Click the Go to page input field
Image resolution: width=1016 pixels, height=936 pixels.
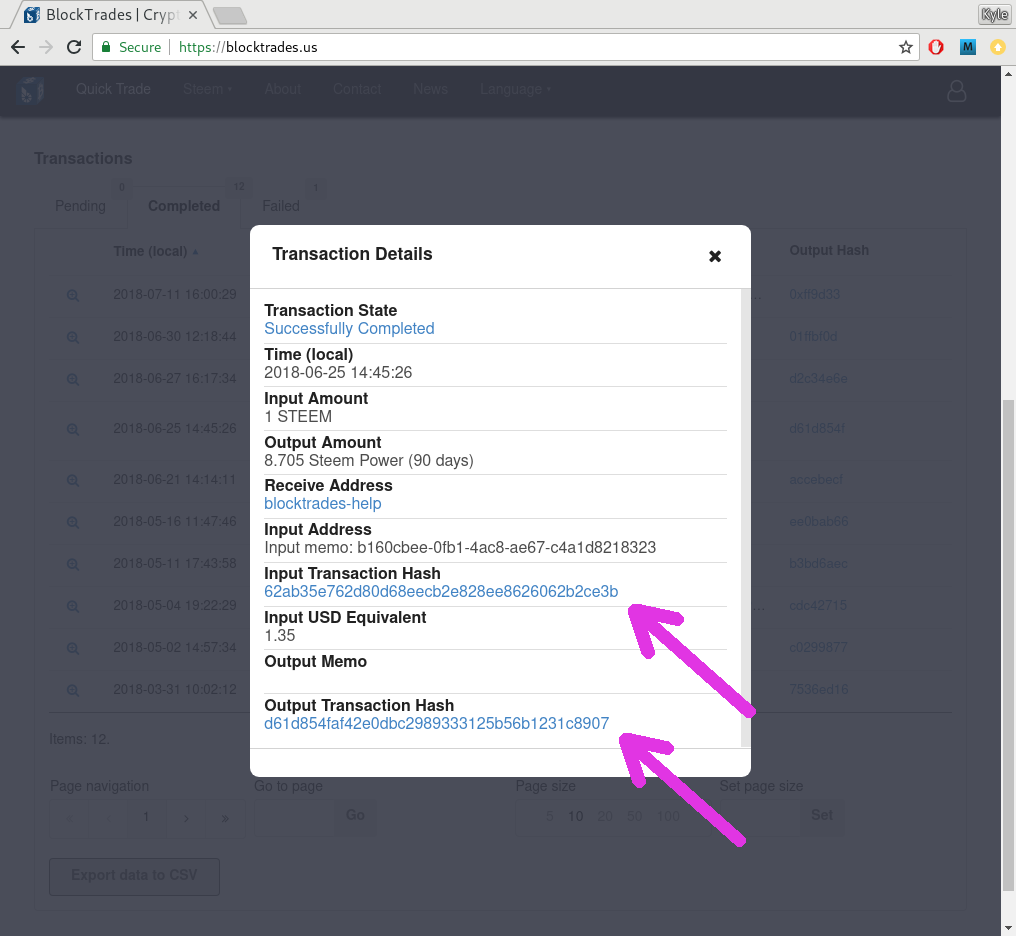pos(295,817)
